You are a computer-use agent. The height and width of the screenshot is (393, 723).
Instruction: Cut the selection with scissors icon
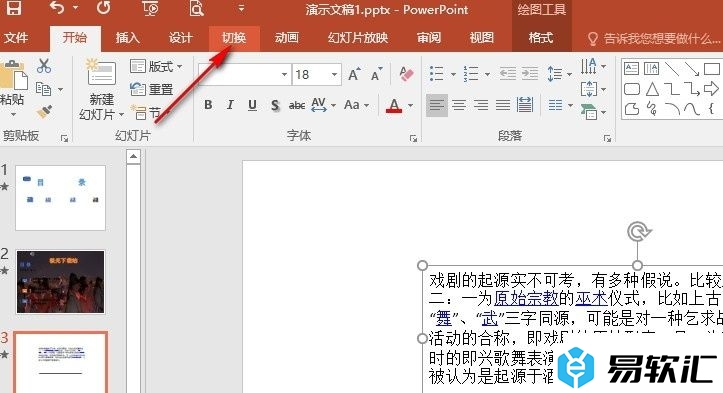44,66
